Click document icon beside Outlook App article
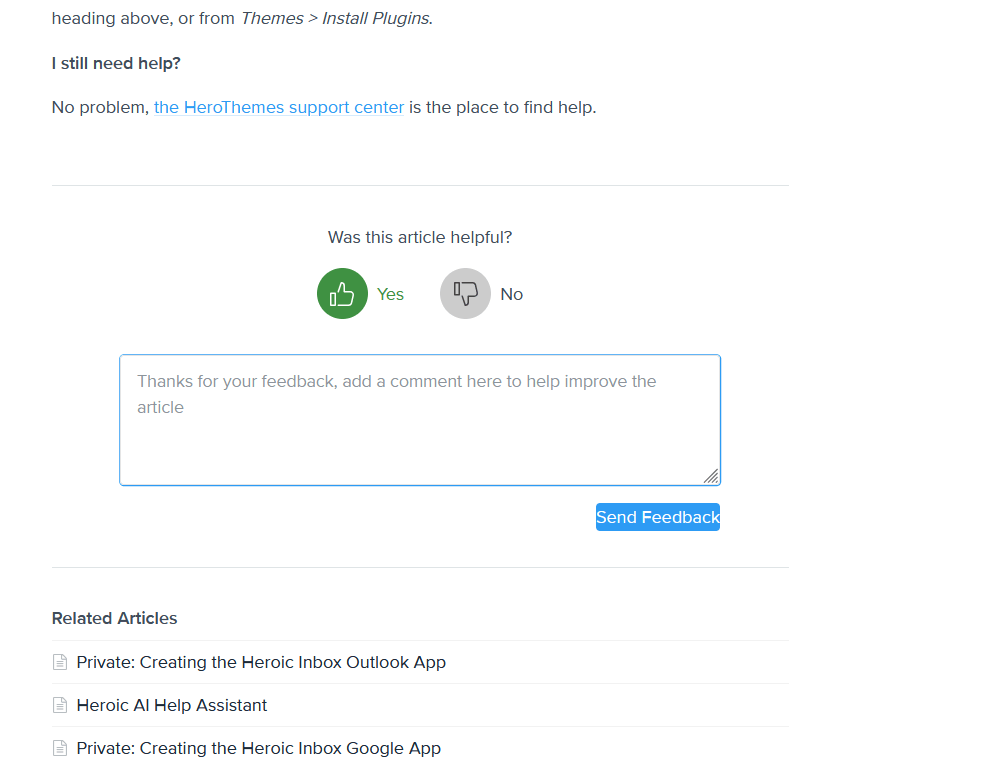 coord(60,662)
